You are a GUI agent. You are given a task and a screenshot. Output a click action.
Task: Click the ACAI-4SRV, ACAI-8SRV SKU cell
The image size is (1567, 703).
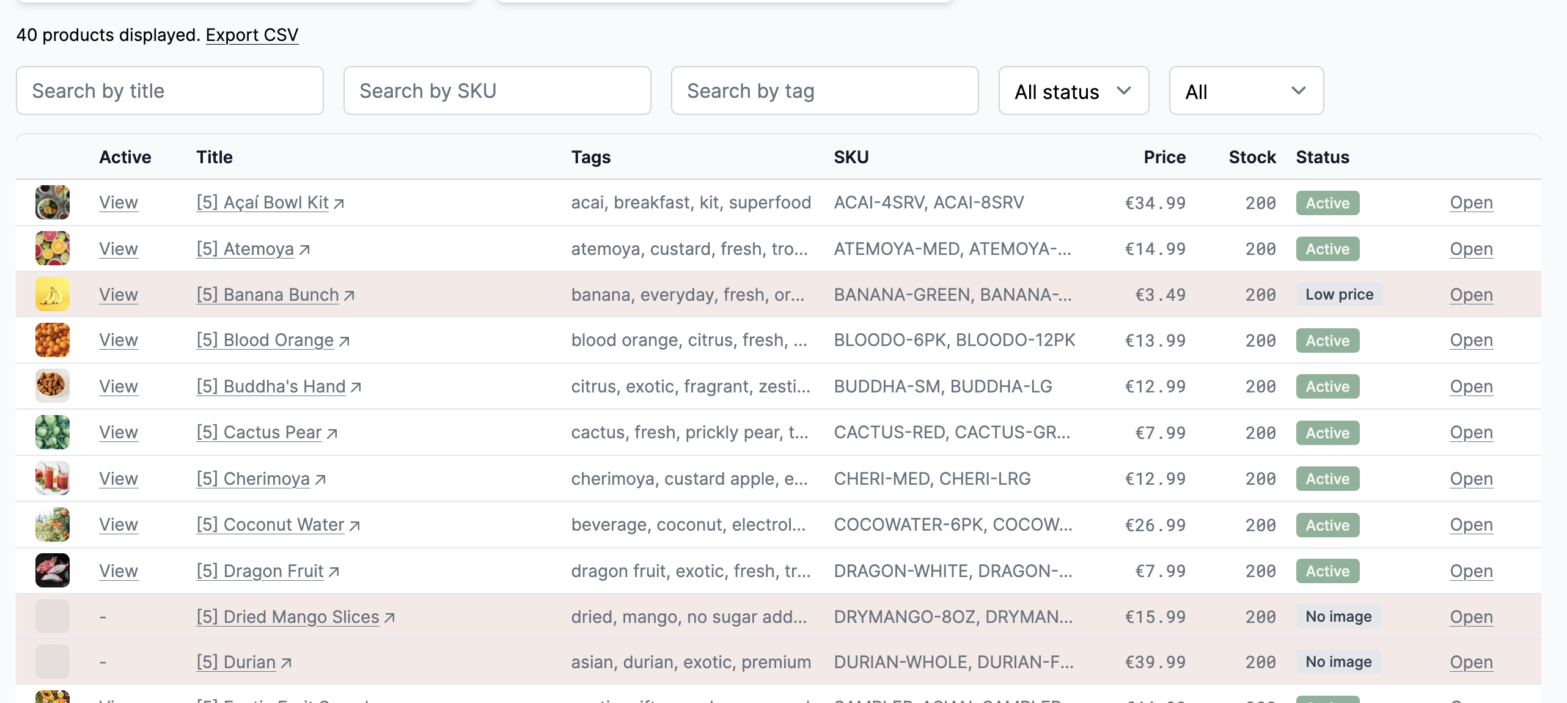(x=929, y=203)
